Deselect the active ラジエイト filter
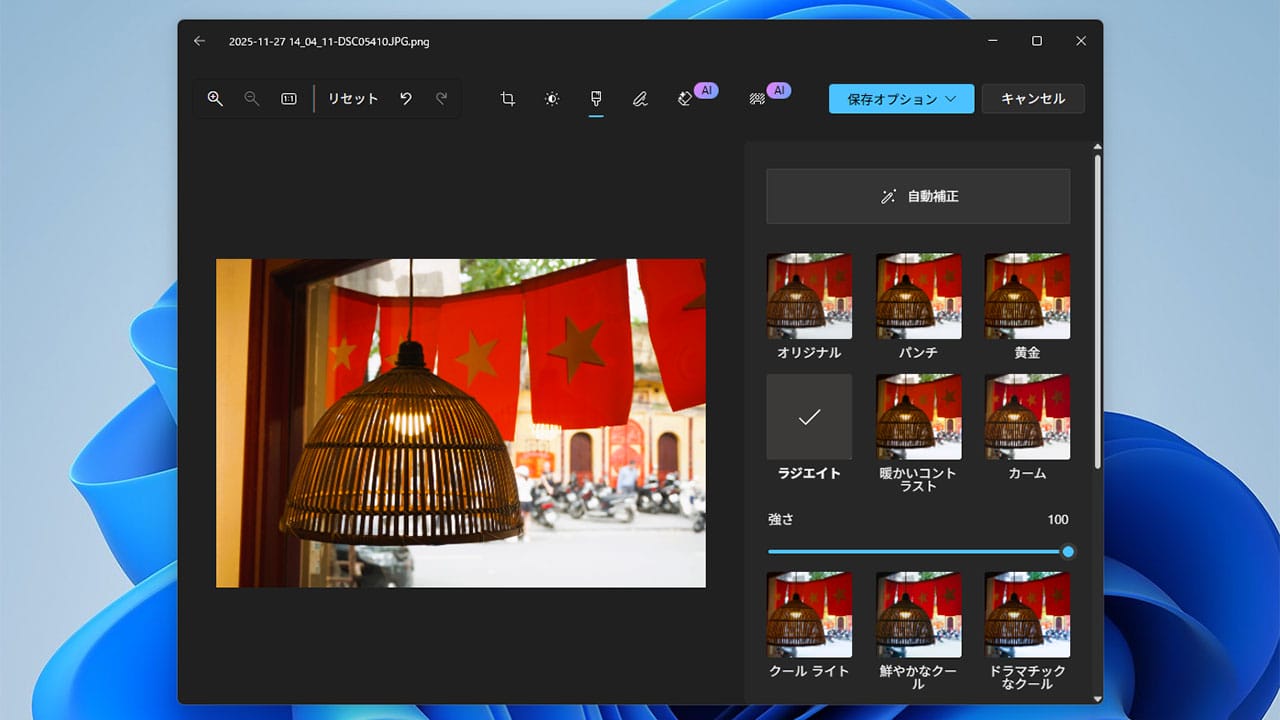The height and width of the screenshot is (720, 1280). coord(809,417)
